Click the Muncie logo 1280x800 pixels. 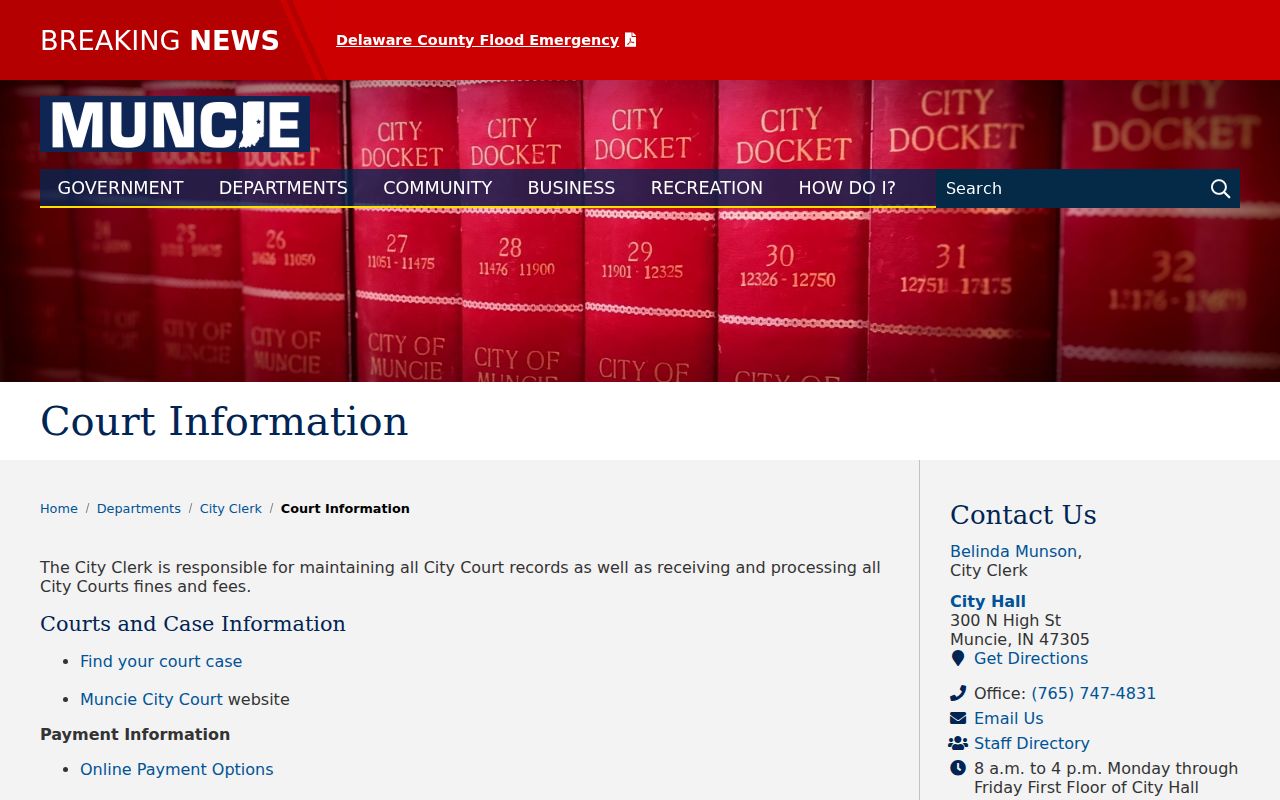(175, 124)
